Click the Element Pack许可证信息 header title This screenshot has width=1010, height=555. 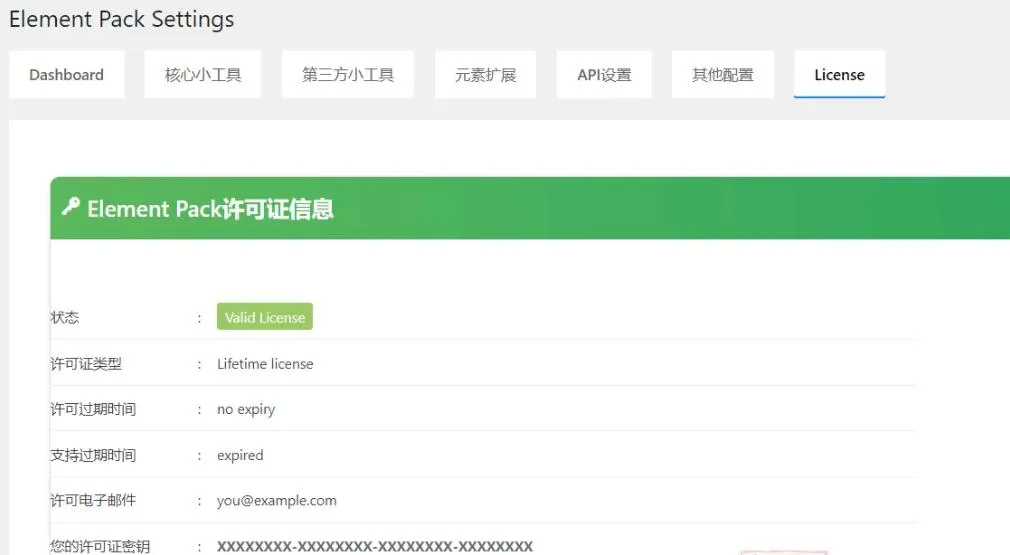coord(210,209)
